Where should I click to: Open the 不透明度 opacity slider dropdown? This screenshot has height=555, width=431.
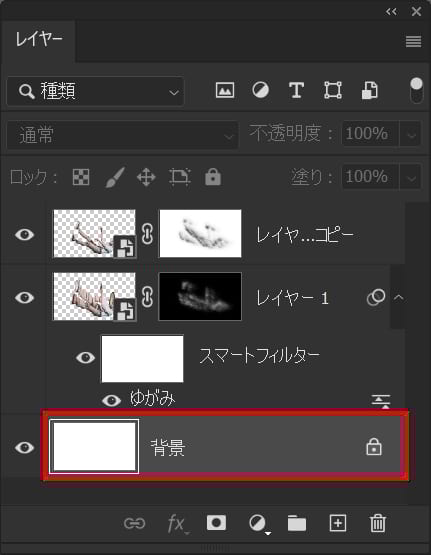click(411, 135)
